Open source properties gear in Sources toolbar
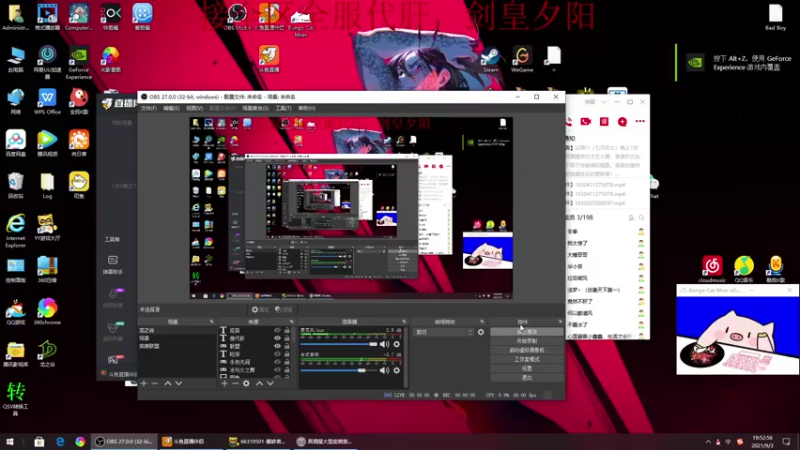 click(x=246, y=383)
